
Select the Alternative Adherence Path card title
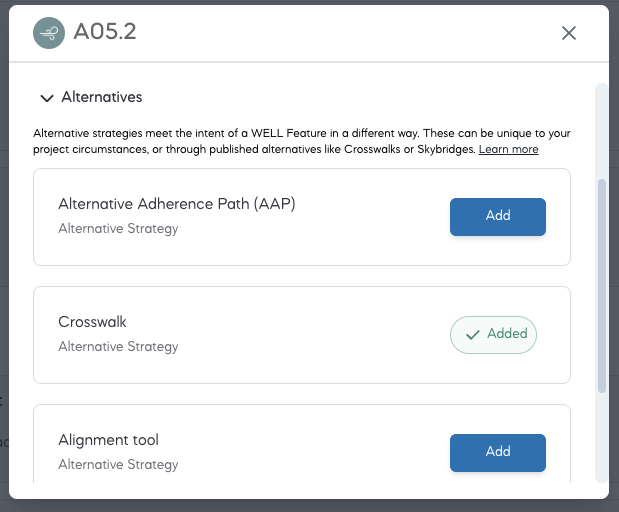(177, 204)
